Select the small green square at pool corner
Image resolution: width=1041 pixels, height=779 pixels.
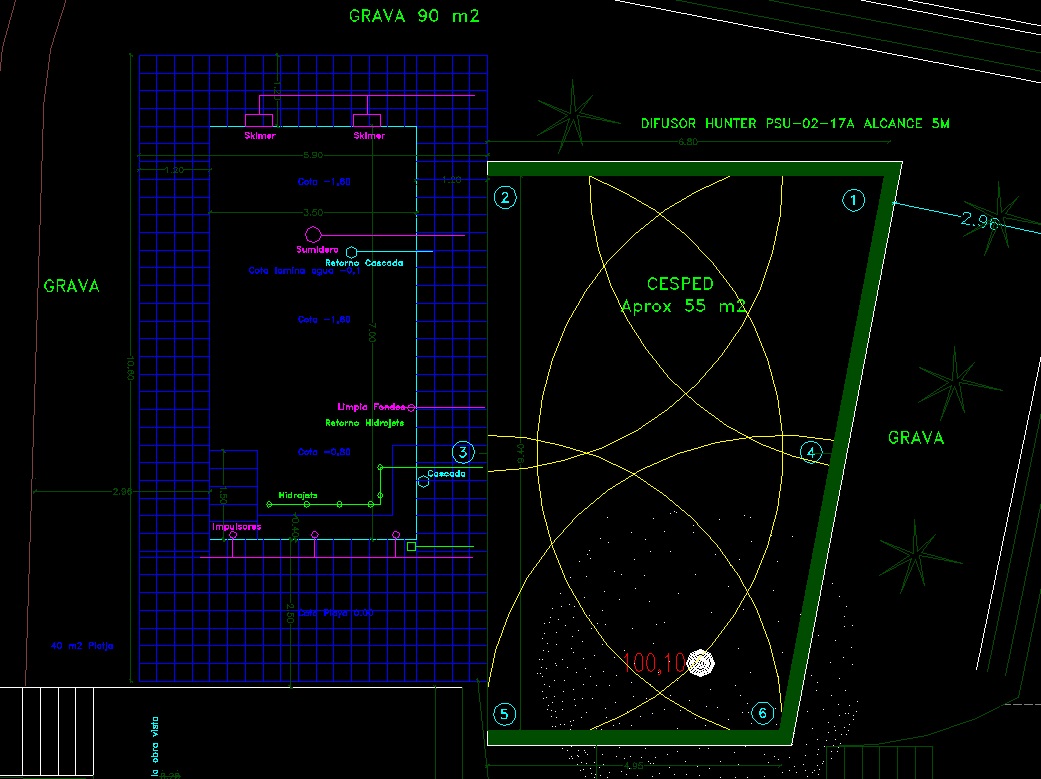click(x=411, y=547)
